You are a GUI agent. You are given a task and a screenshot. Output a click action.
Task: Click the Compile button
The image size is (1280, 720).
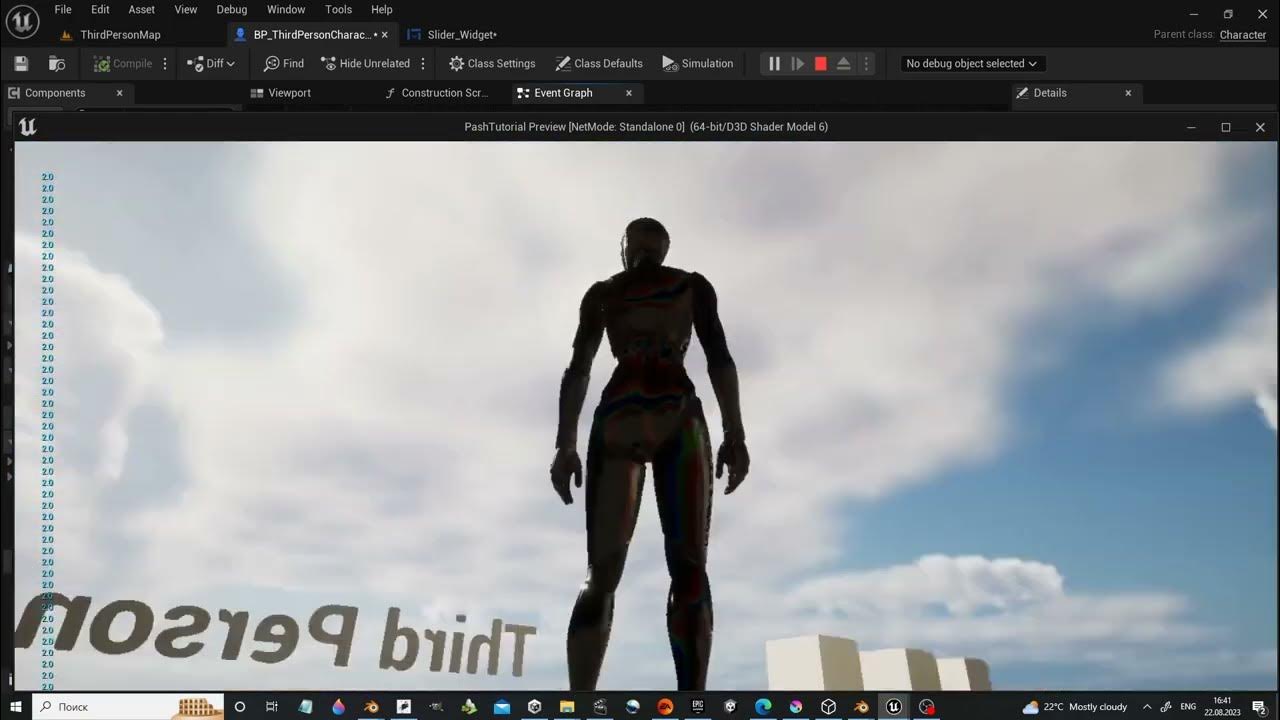[x=123, y=63]
